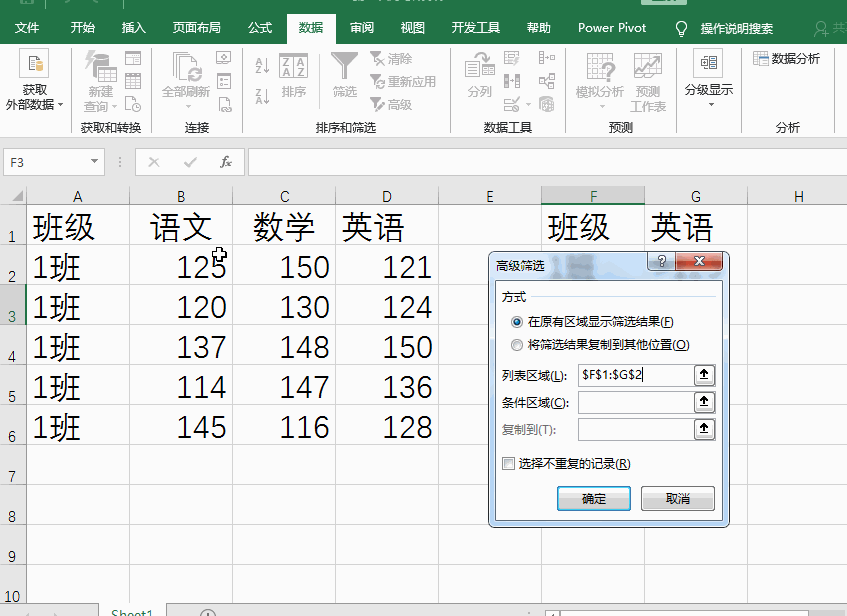Click cell B1 语文

click(x=181, y=225)
